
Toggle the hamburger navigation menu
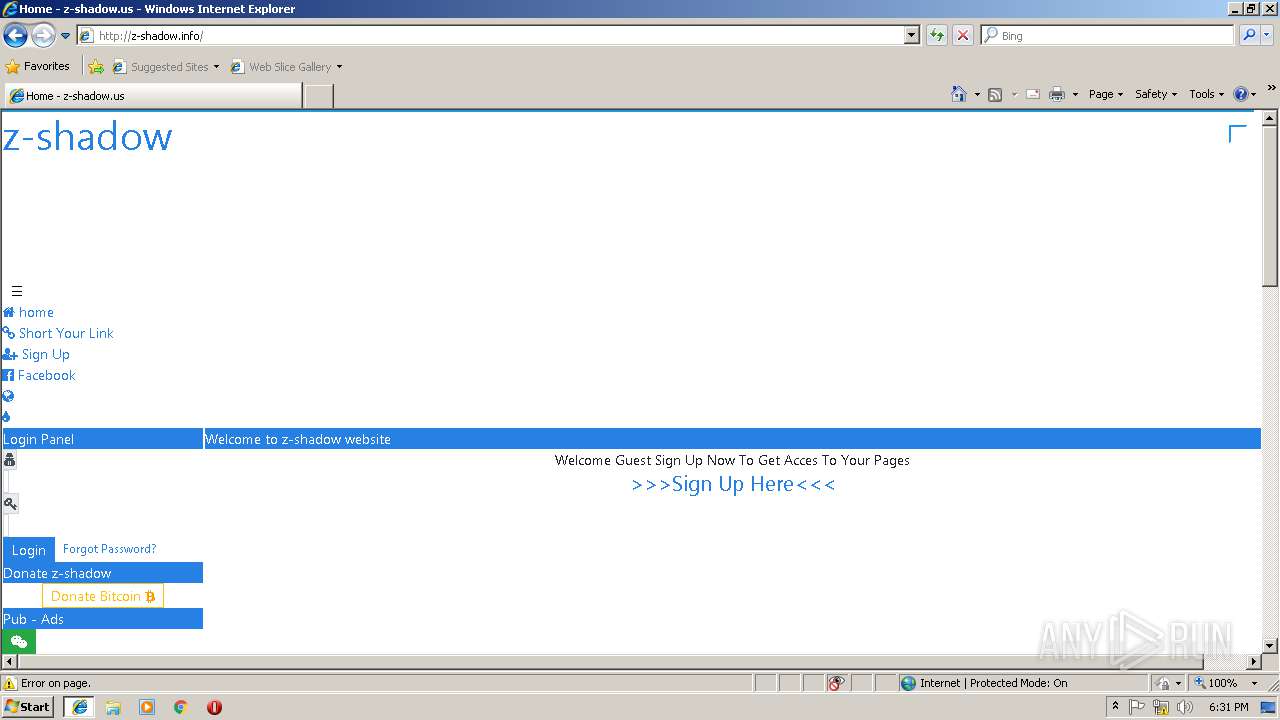tap(17, 291)
